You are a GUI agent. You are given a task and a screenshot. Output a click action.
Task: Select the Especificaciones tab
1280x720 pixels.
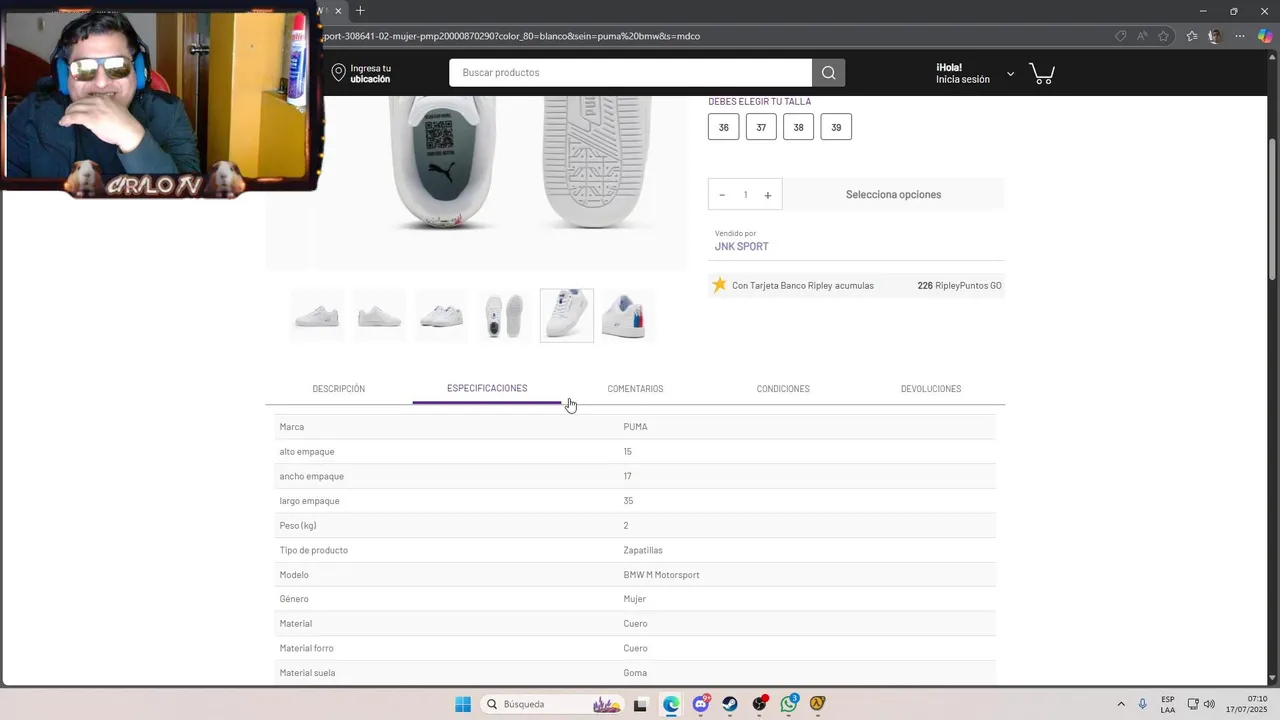point(487,388)
